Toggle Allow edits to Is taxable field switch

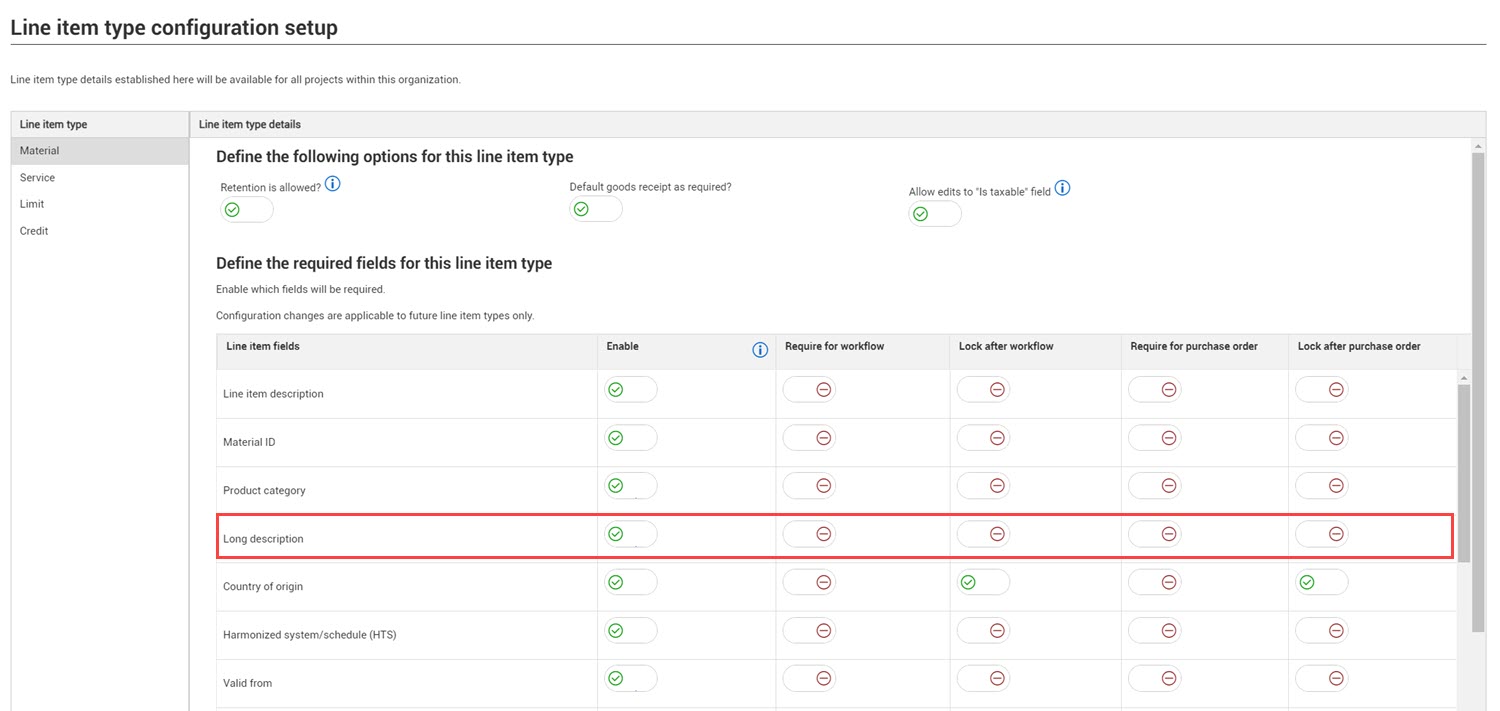(935, 214)
